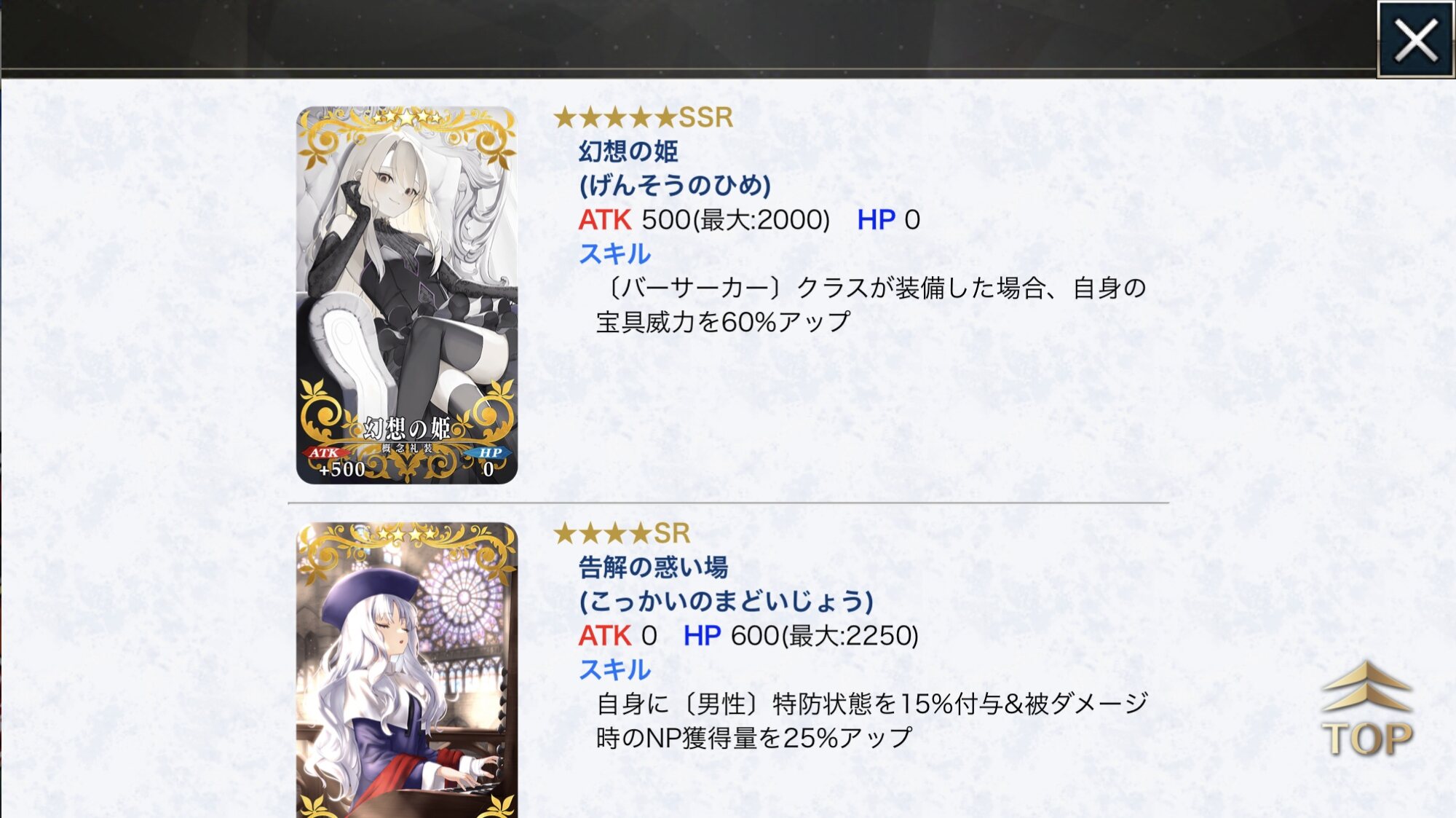This screenshot has width=1456, height=818.
Task: Close the craft essence details window
Action: [x=1415, y=39]
